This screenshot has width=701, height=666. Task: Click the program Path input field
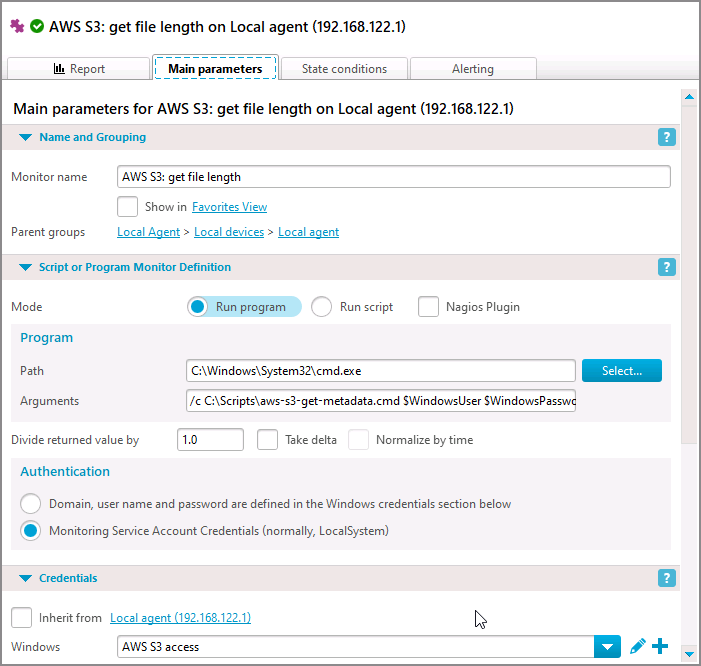pyautogui.click(x=380, y=371)
